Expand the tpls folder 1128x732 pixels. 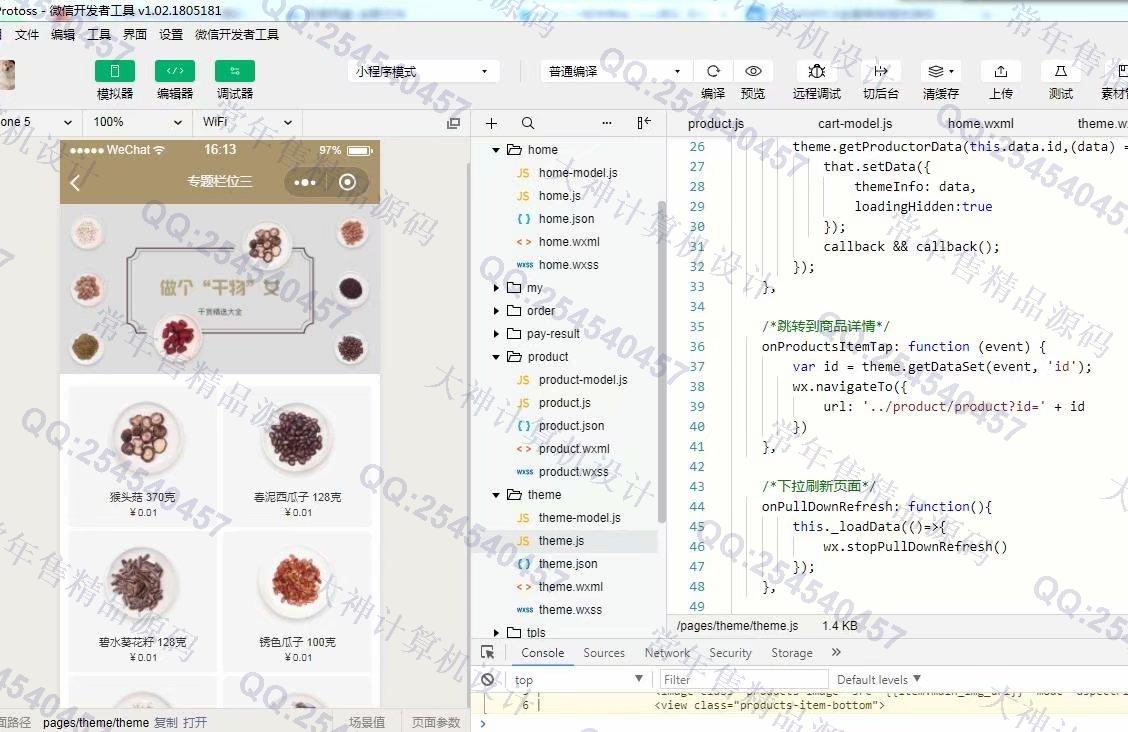[496, 633]
